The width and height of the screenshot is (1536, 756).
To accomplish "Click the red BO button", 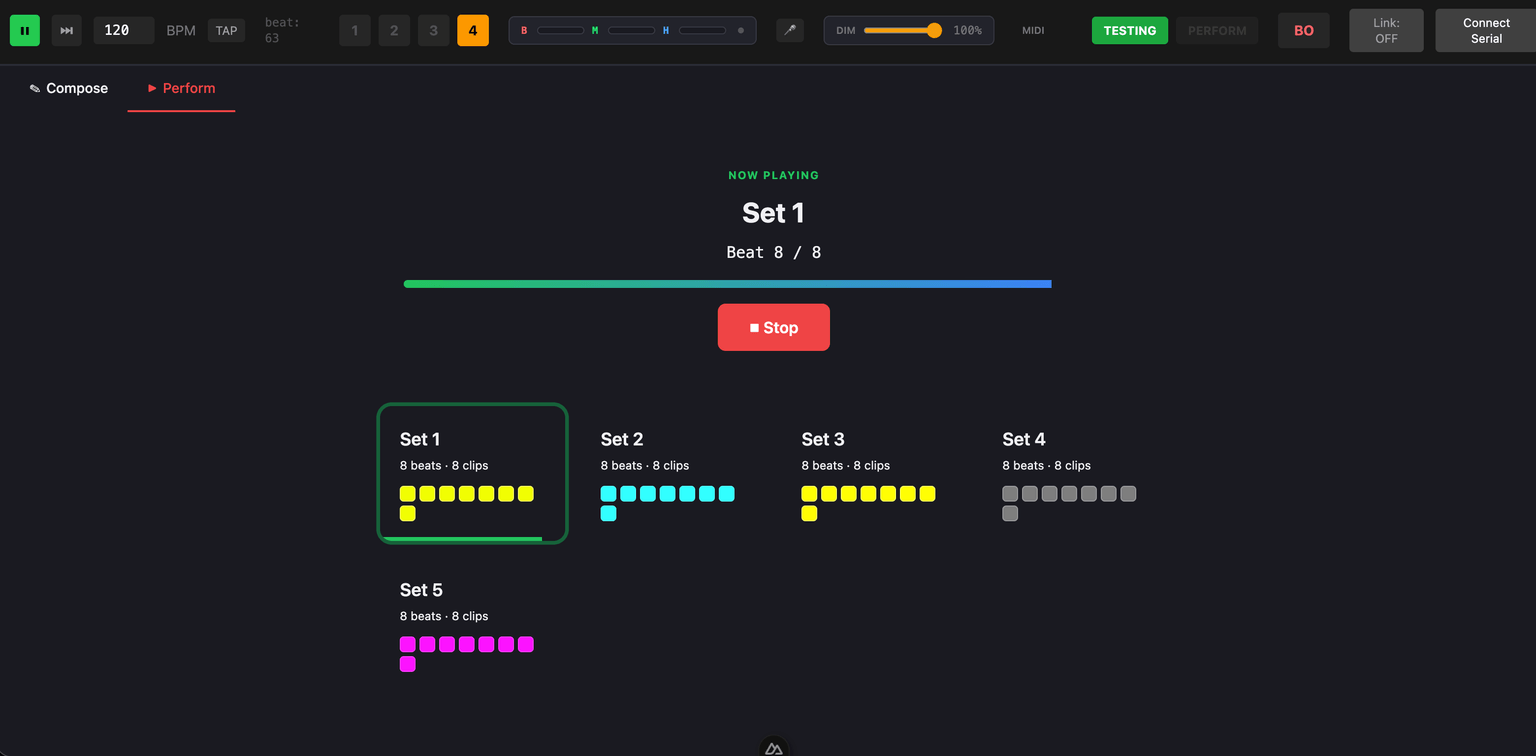I will click(x=1303, y=30).
